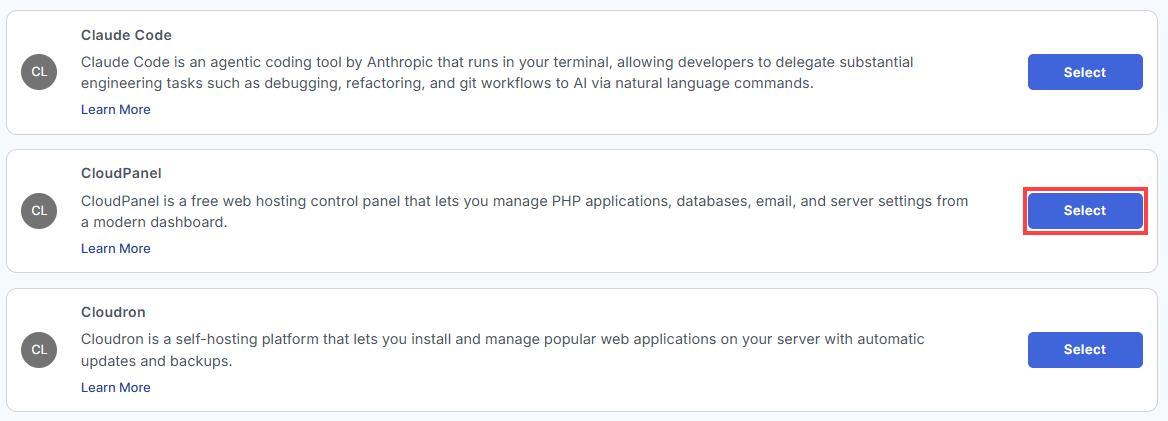Click the Cloudron title text
1168x421 pixels.
(x=113, y=312)
